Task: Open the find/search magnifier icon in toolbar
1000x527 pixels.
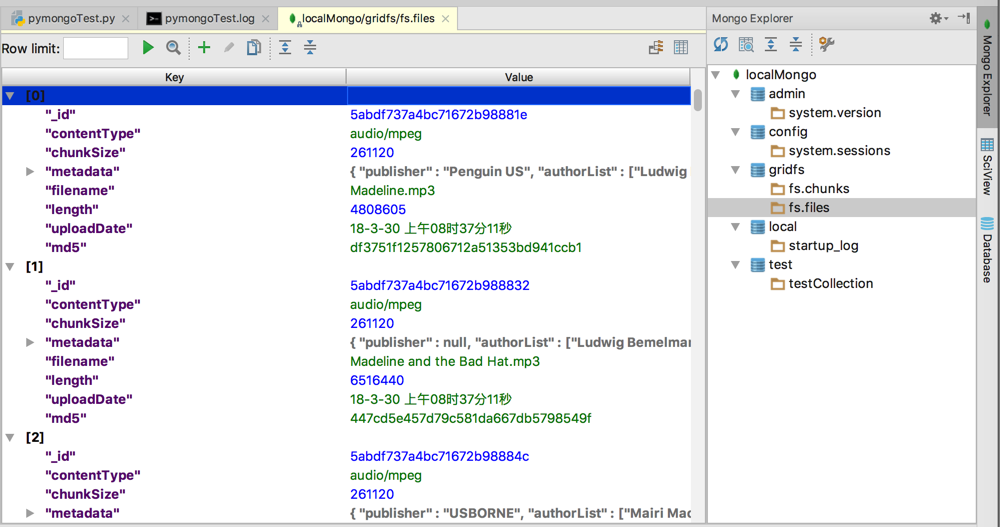Action: click(x=173, y=48)
